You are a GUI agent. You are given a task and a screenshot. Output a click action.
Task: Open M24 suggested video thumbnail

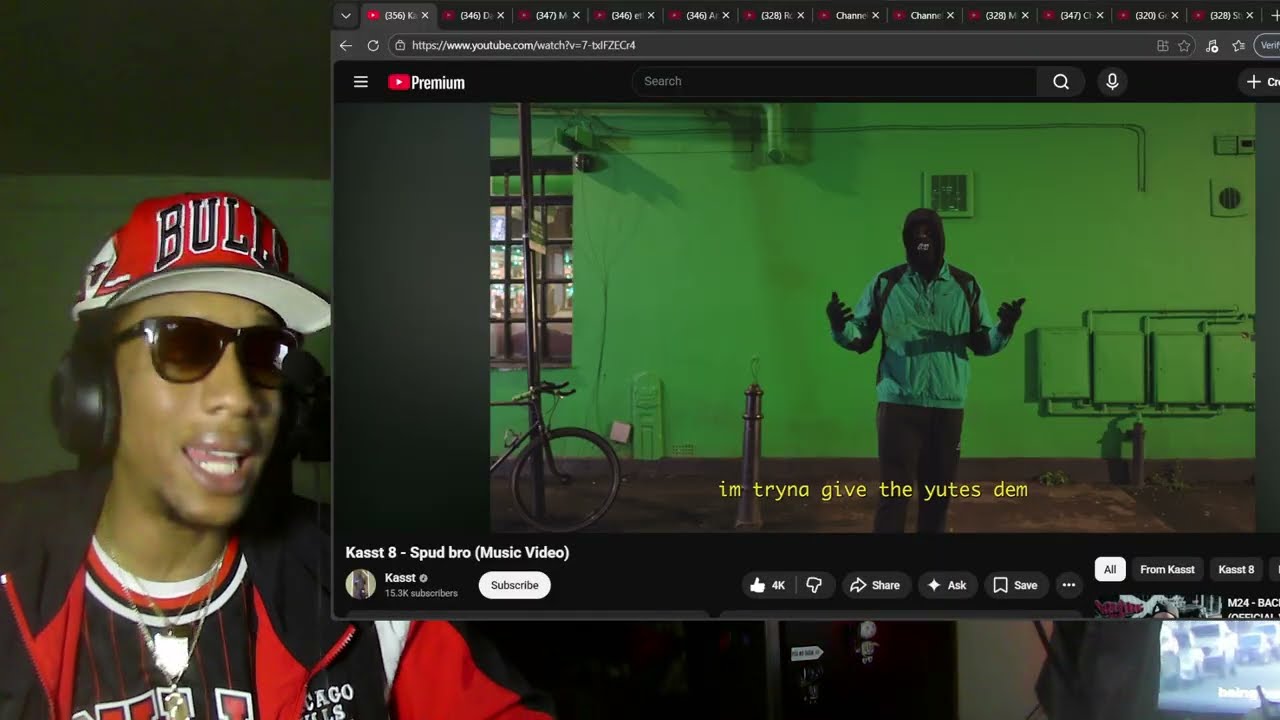1157,607
